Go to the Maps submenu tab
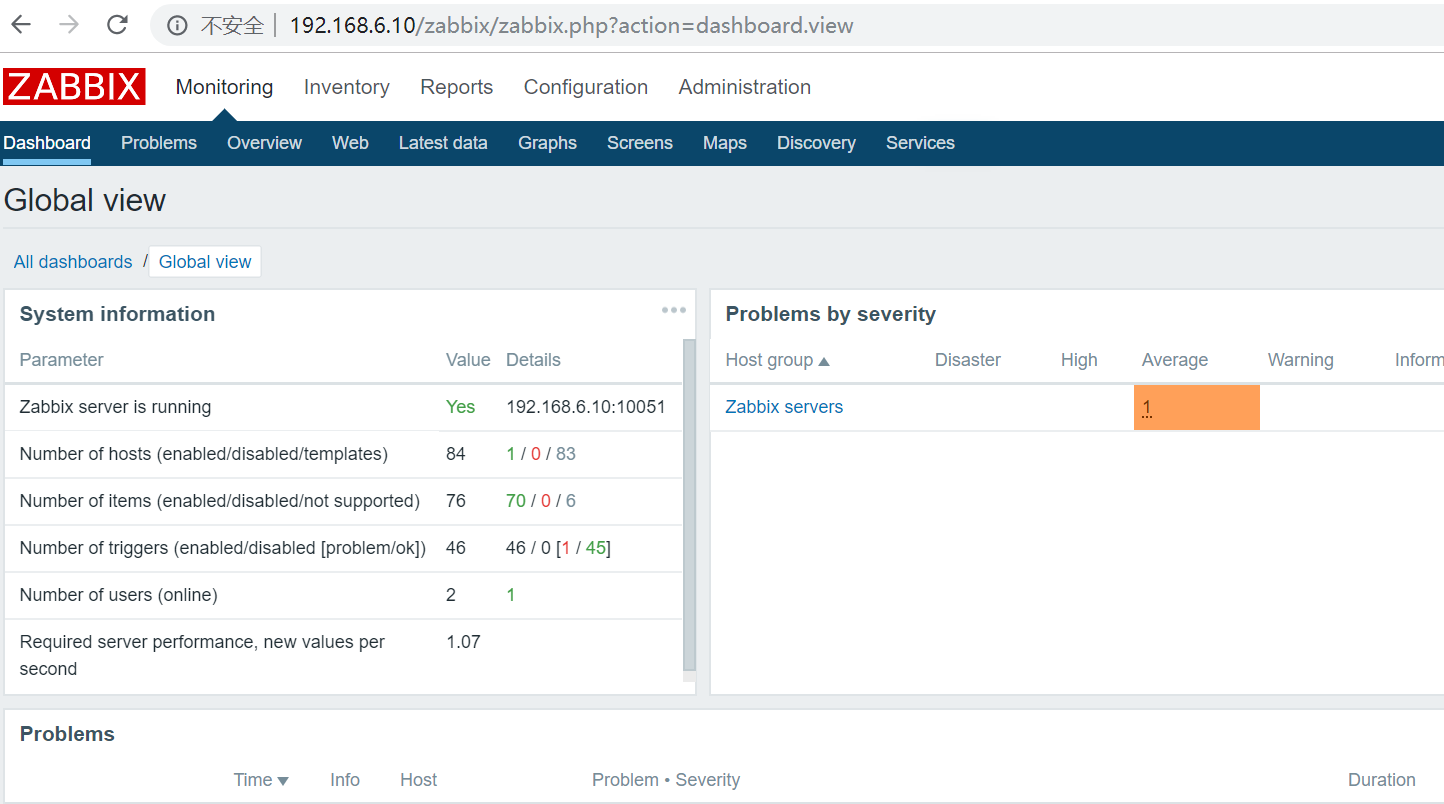This screenshot has width=1444, height=804. 725,143
